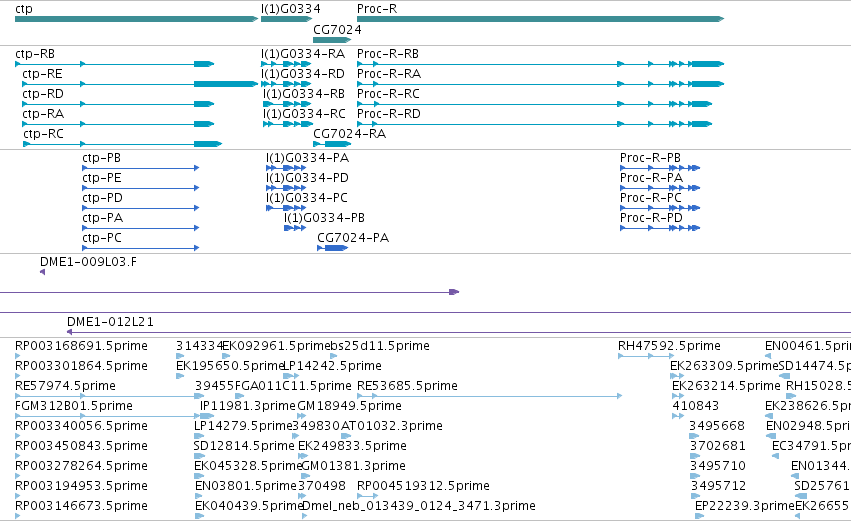Select ctp-RD transcript label
This screenshot has width=851, height=521.
[43, 94]
